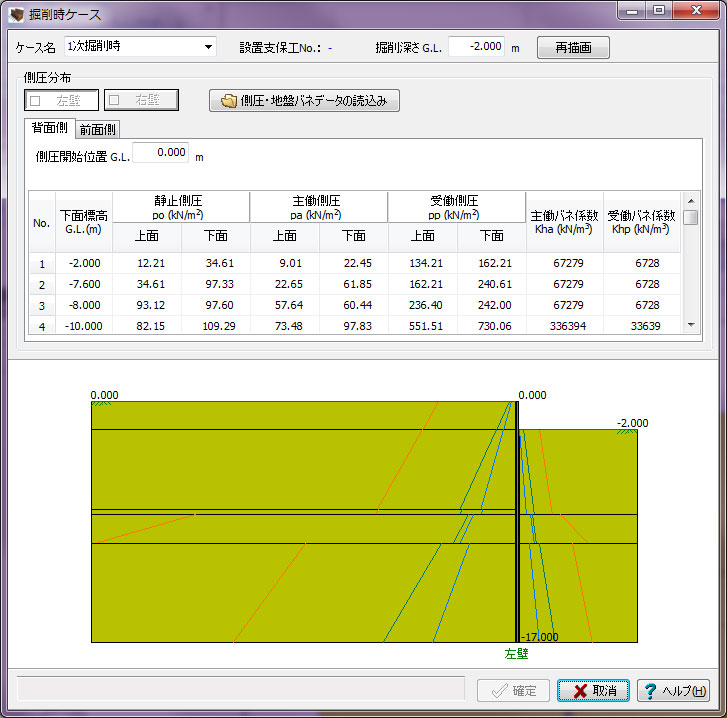The image size is (727, 718).
Task: Click the ヘルプ(H) help button
Action: 673,691
